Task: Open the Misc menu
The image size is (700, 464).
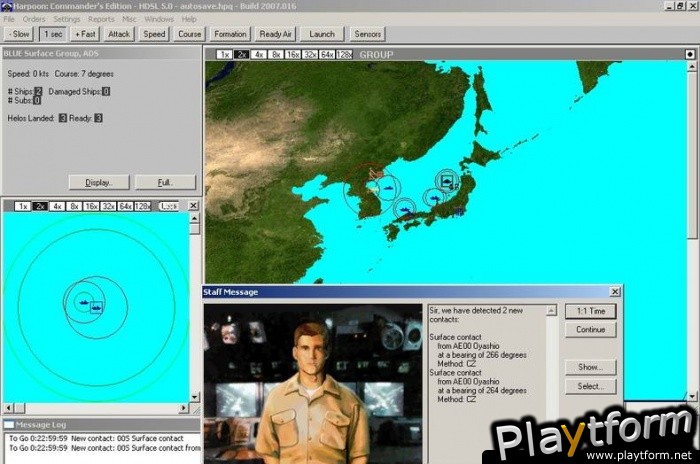Action: 129,19
